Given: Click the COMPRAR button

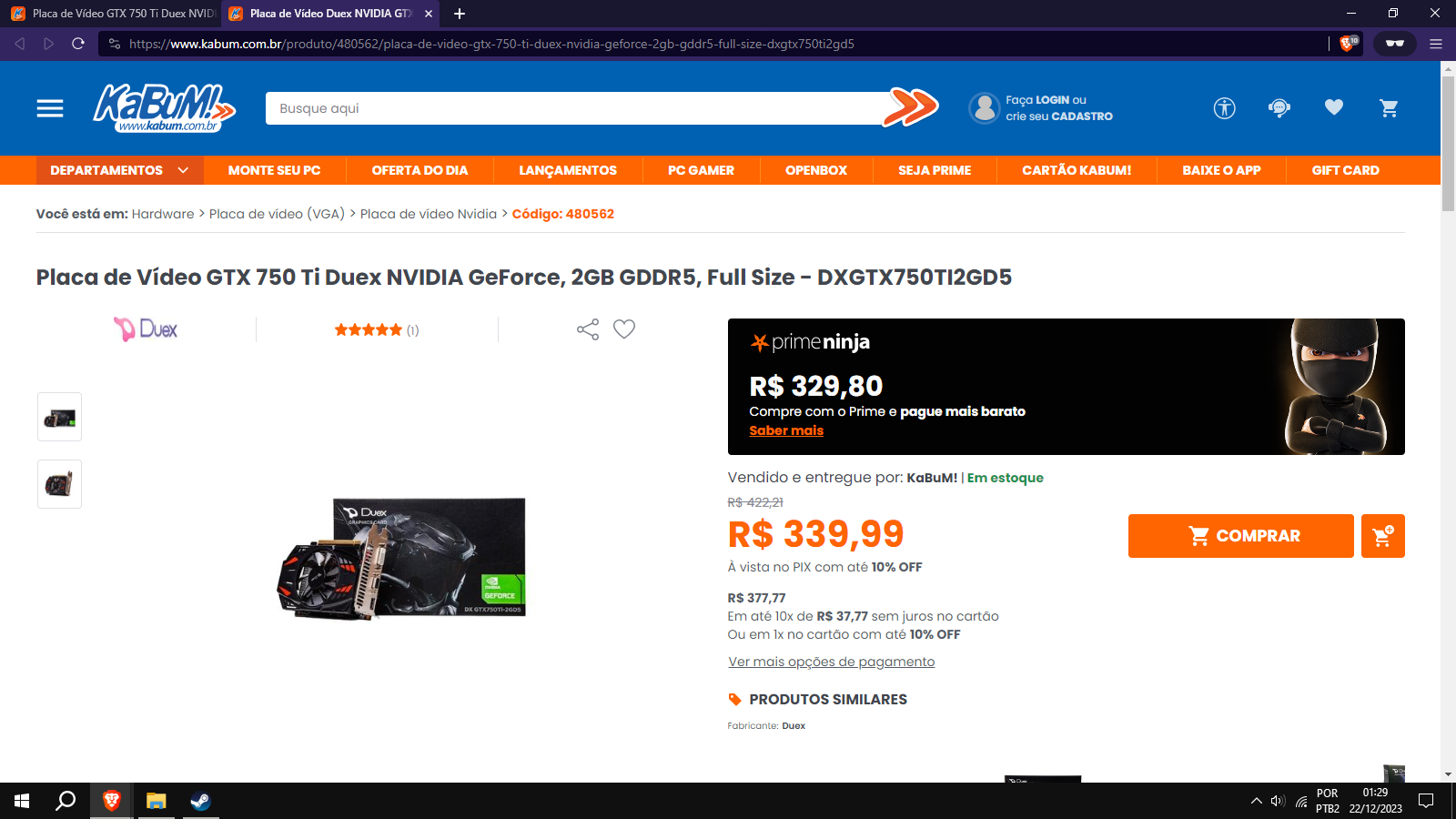Looking at the screenshot, I should click(x=1241, y=536).
